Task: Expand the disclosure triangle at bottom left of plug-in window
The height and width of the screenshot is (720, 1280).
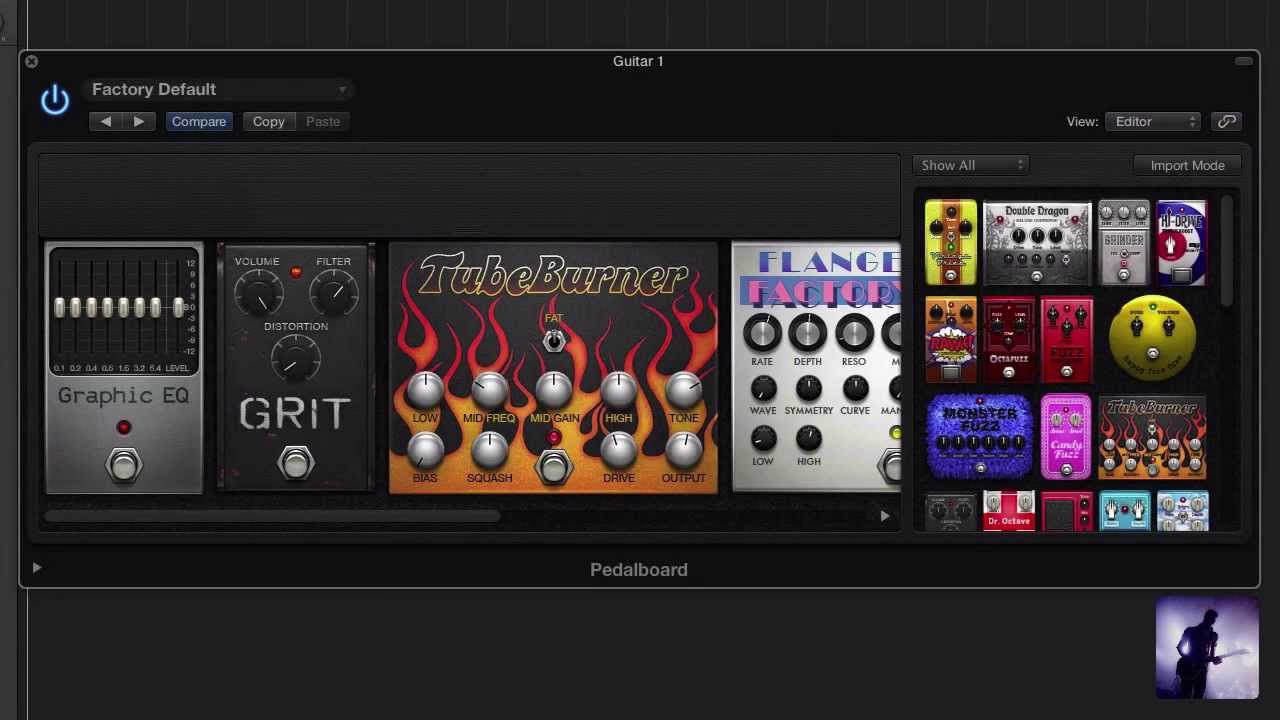Action: [36, 568]
